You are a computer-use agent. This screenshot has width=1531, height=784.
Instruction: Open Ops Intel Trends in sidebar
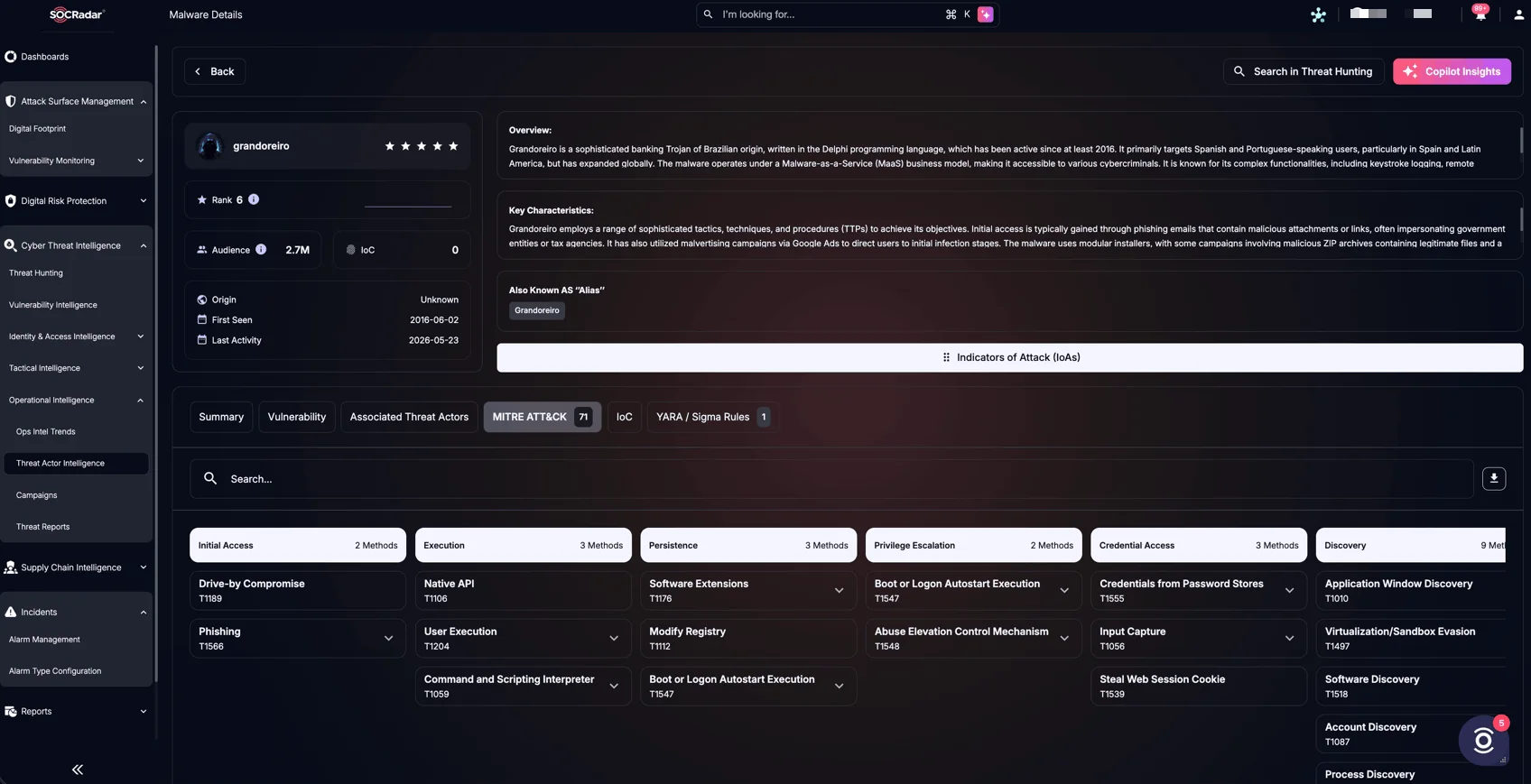[x=46, y=432]
